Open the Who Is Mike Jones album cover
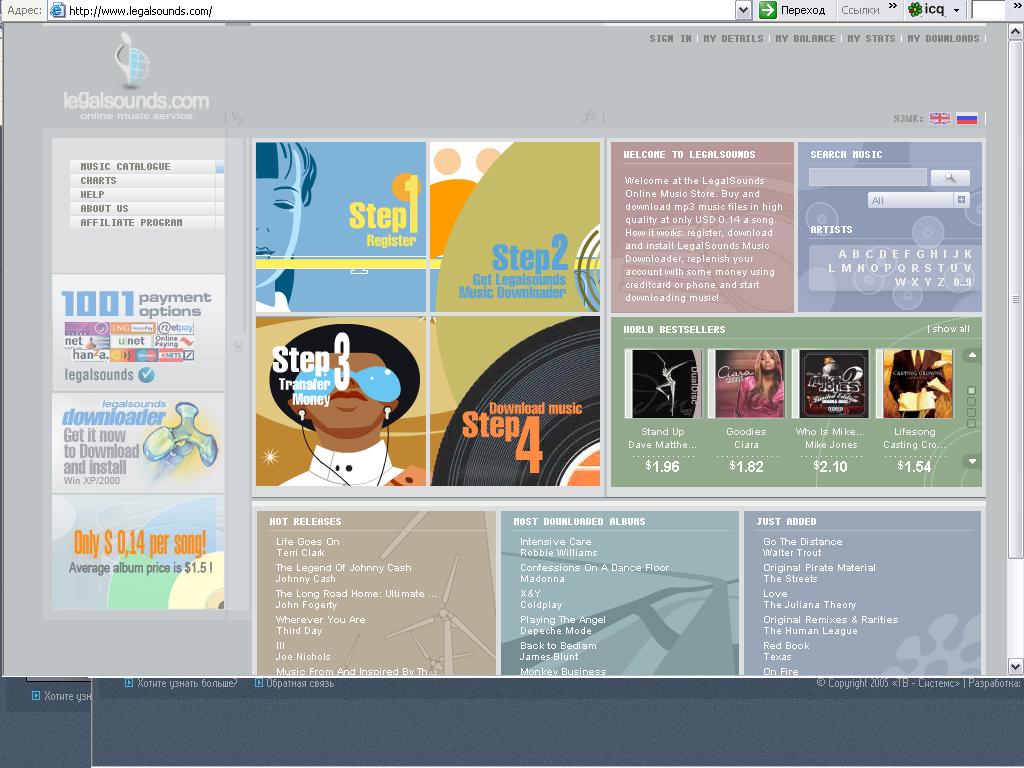The width and height of the screenshot is (1024, 768). (831, 383)
